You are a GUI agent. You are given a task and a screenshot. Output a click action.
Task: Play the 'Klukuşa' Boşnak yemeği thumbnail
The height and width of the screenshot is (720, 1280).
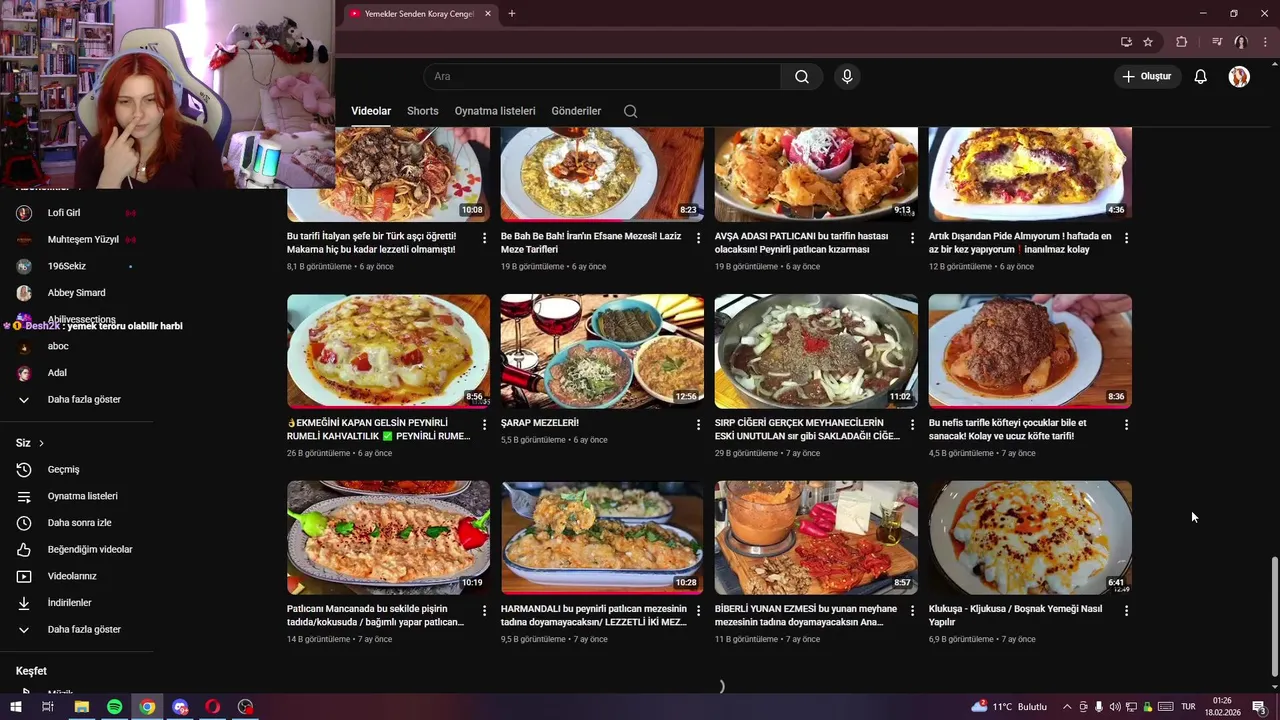click(1030, 538)
